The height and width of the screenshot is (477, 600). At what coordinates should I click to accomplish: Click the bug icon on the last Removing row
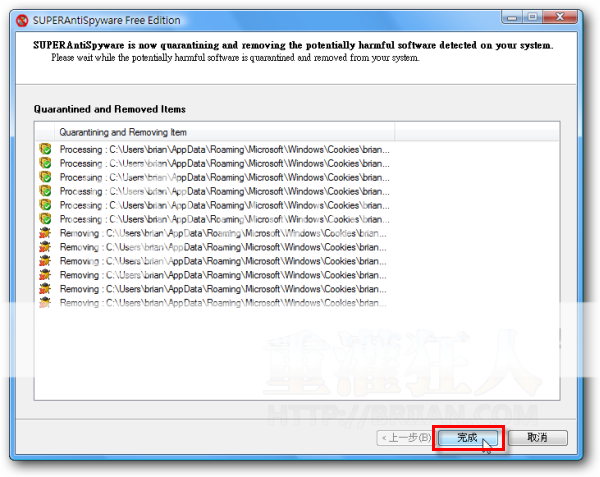tap(44, 302)
